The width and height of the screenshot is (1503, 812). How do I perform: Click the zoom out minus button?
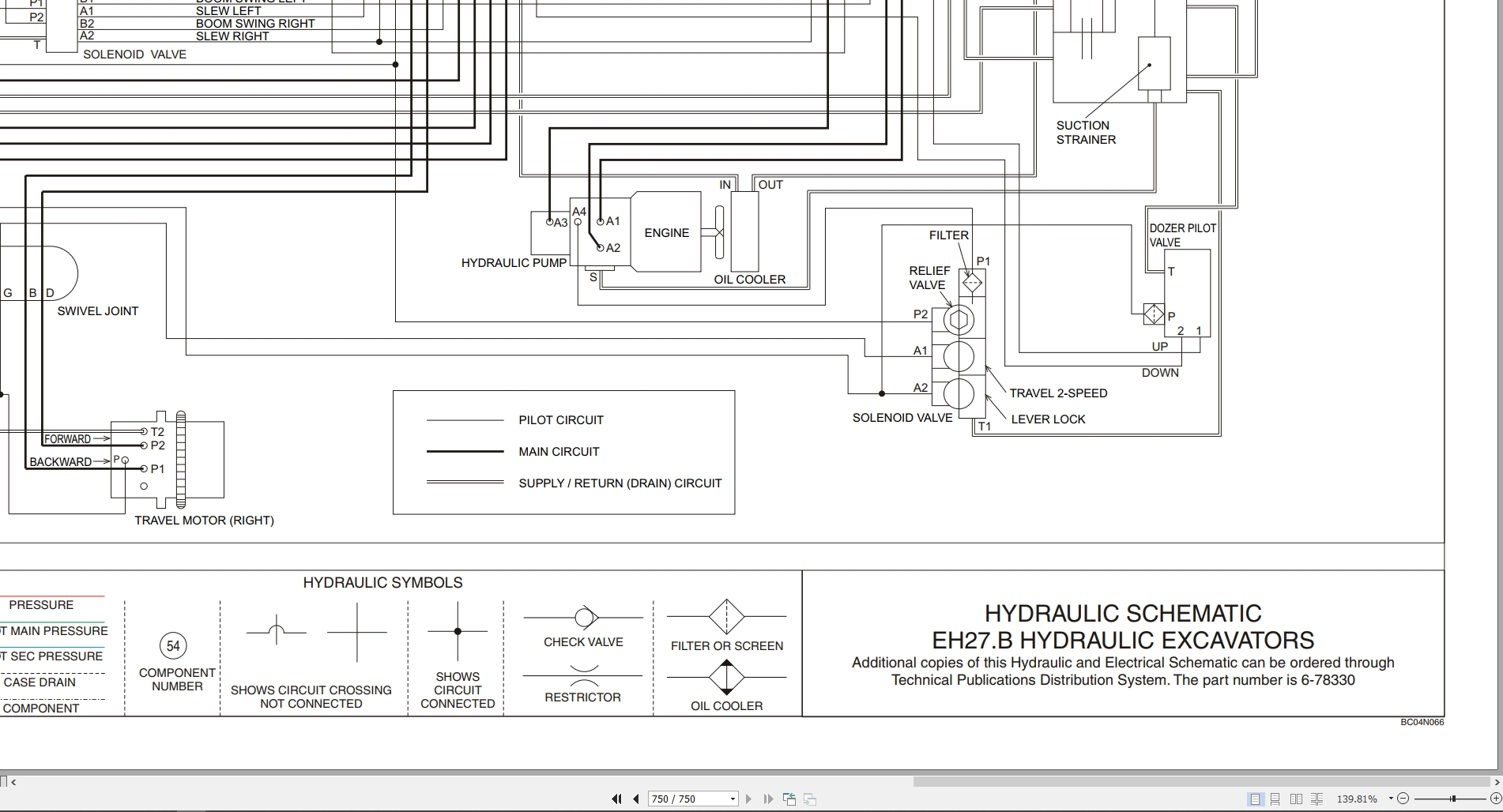(1403, 799)
